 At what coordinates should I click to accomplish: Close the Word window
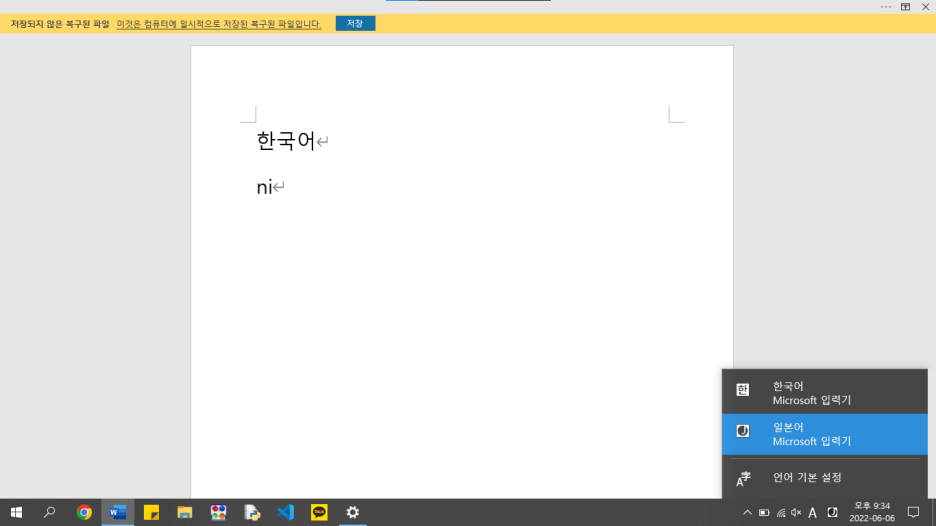point(925,7)
